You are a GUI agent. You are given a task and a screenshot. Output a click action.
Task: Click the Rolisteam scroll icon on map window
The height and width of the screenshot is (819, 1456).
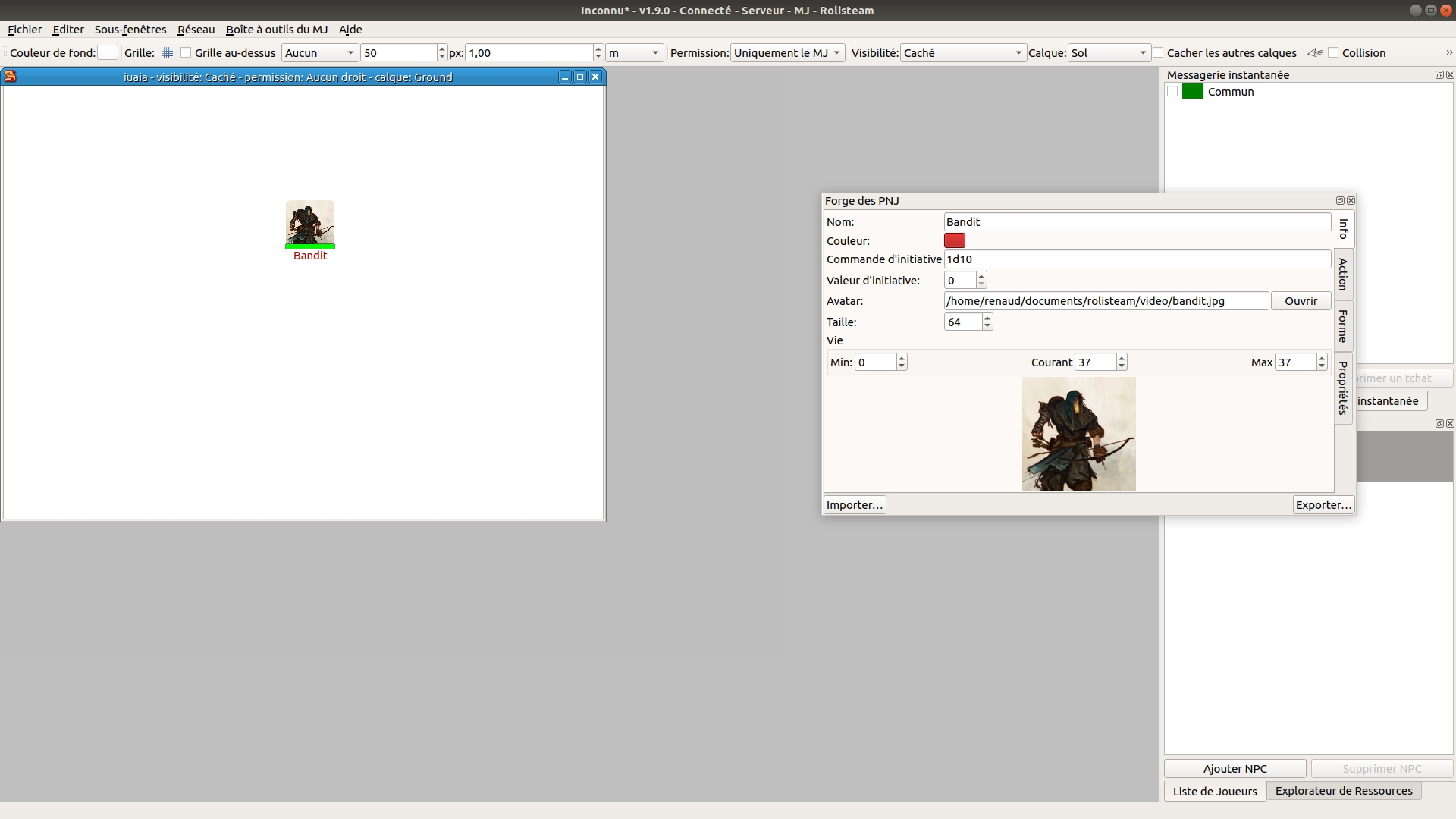click(10, 77)
